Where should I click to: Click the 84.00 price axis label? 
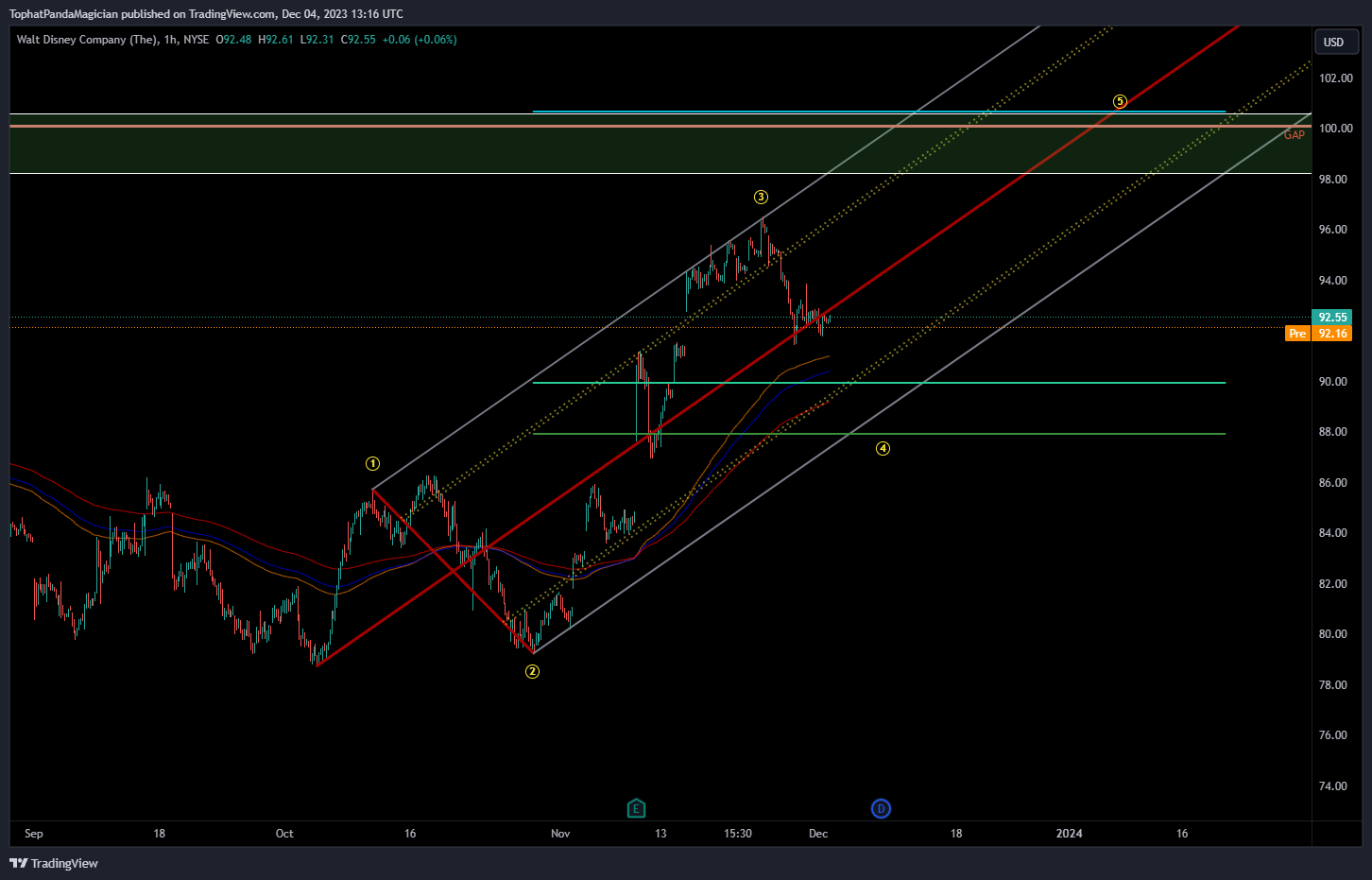click(x=1332, y=533)
